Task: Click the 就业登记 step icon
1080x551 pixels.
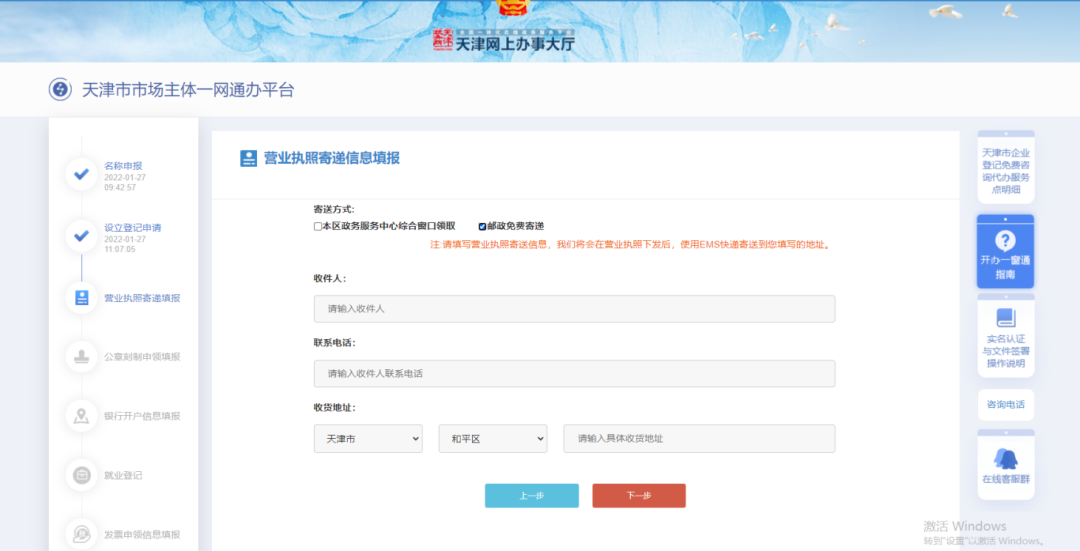Action: tap(81, 475)
